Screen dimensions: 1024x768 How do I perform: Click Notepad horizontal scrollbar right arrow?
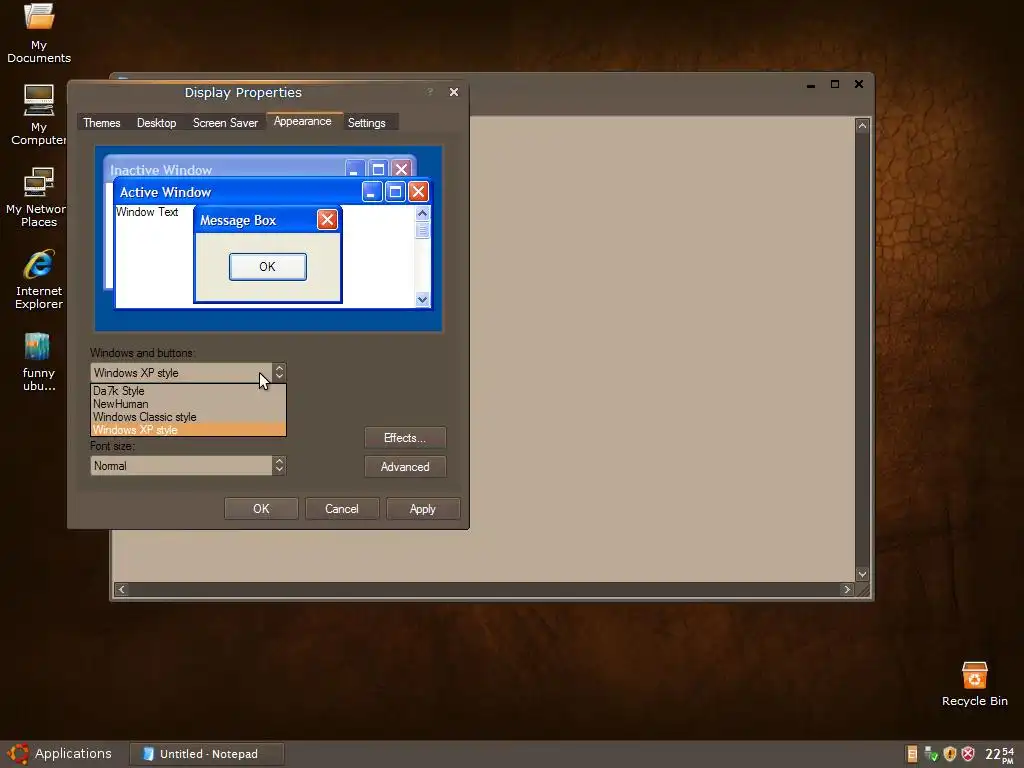[x=847, y=589]
